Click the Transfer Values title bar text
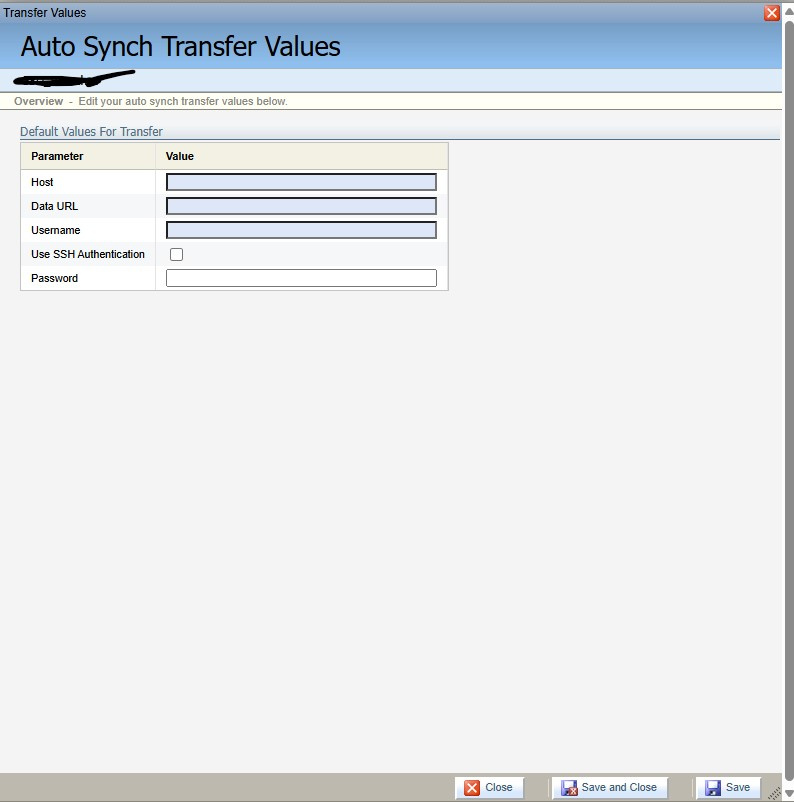This screenshot has width=794, height=802. click(x=45, y=13)
